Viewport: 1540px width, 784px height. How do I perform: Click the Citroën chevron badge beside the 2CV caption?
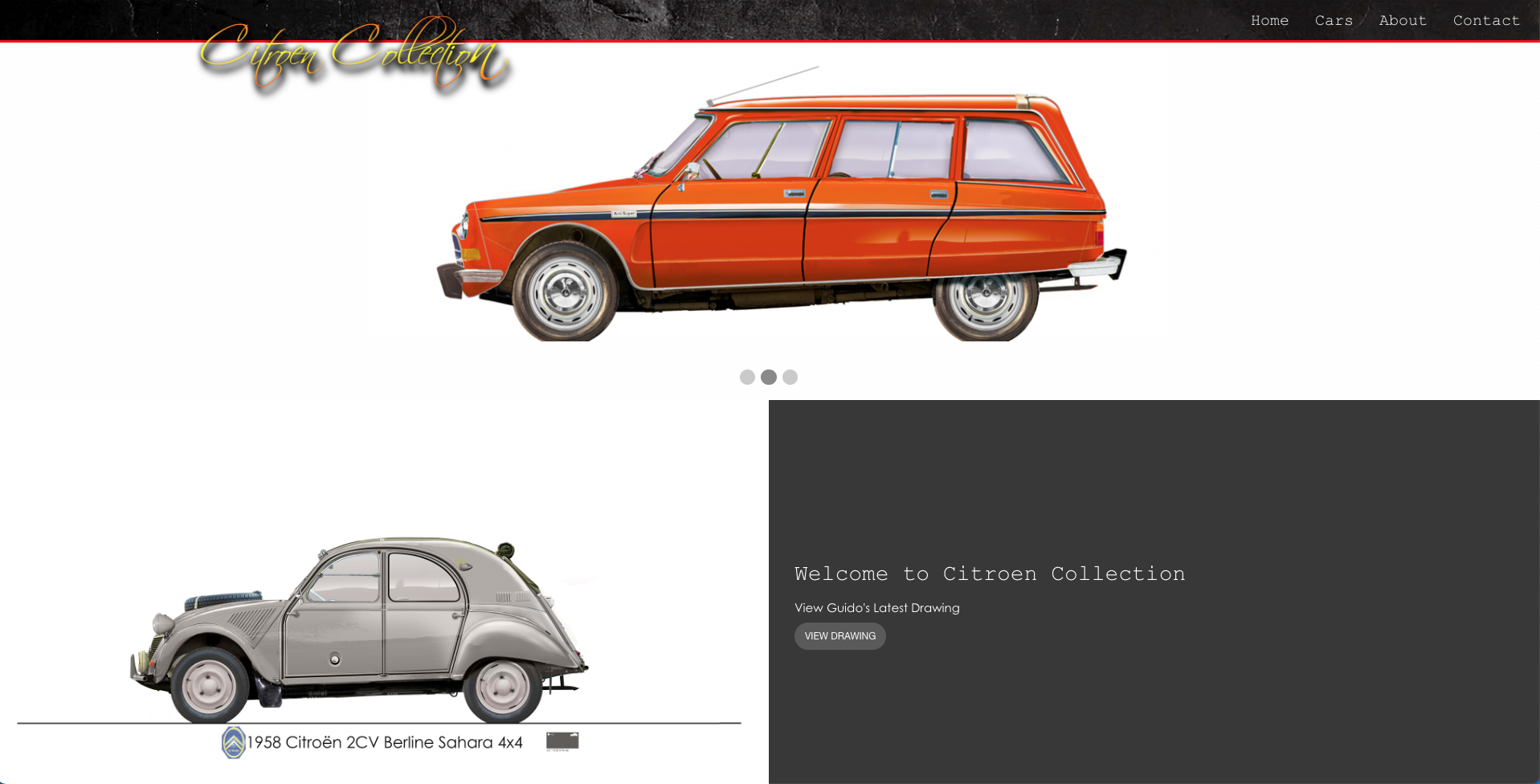coord(233,742)
